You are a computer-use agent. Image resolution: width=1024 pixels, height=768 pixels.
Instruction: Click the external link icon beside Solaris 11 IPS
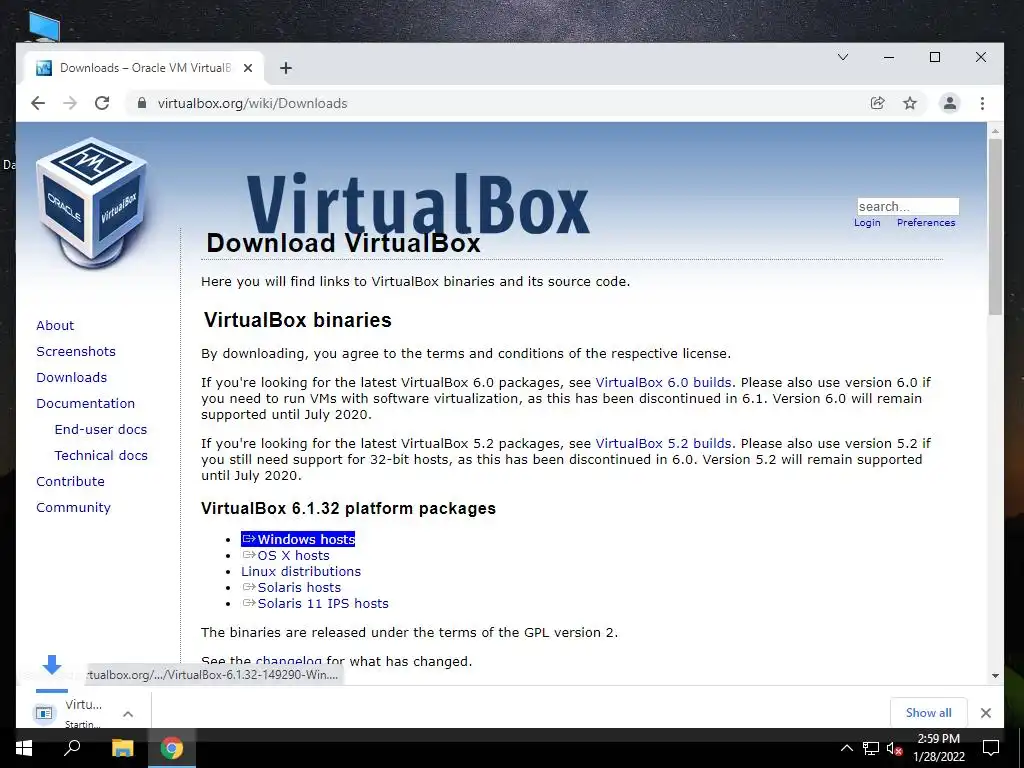[x=249, y=603]
